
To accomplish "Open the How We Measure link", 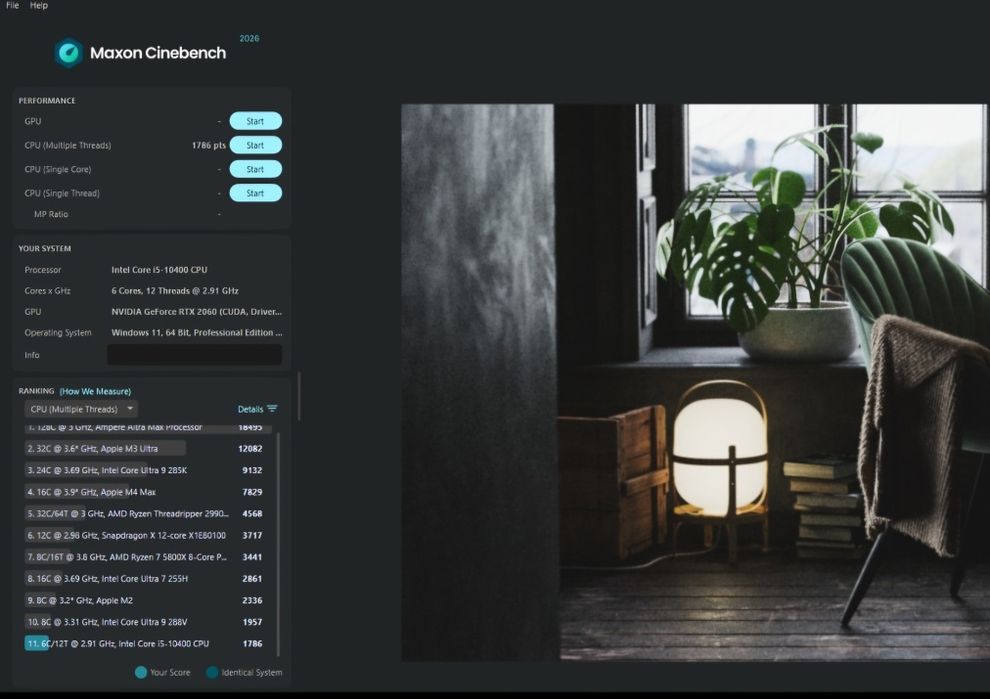I will pyautogui.click(x=95, y=391).
